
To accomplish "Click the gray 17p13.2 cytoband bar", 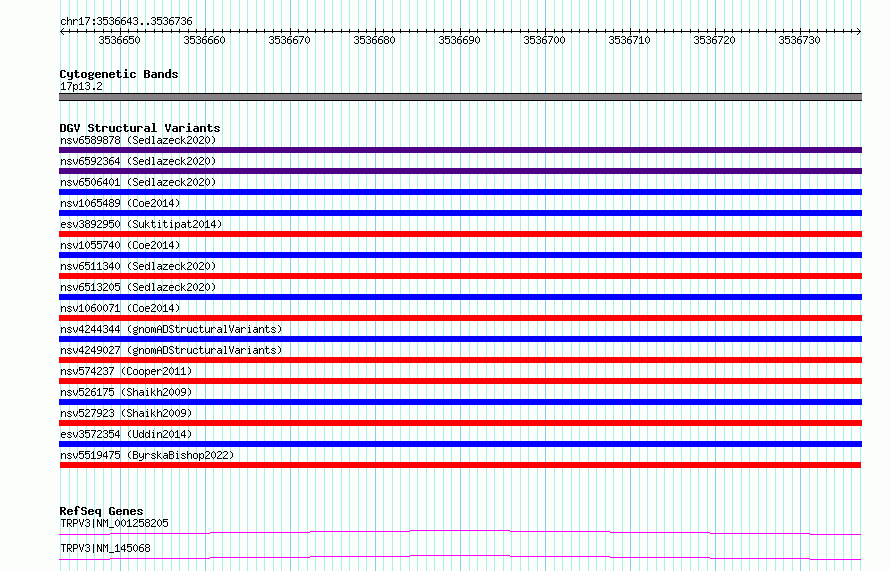I will coord(460,97).
